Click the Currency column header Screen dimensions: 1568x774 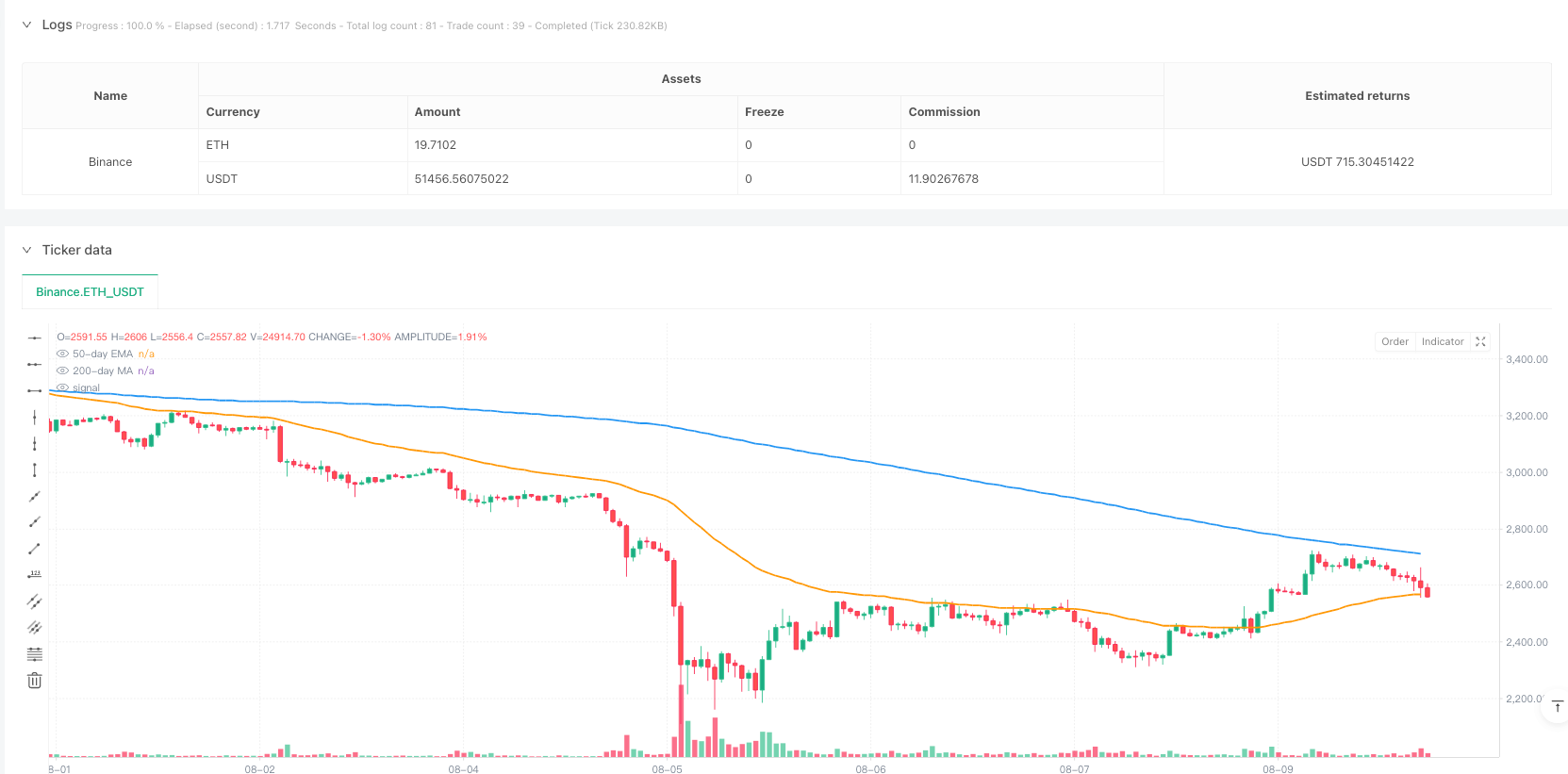coord(303,112)
